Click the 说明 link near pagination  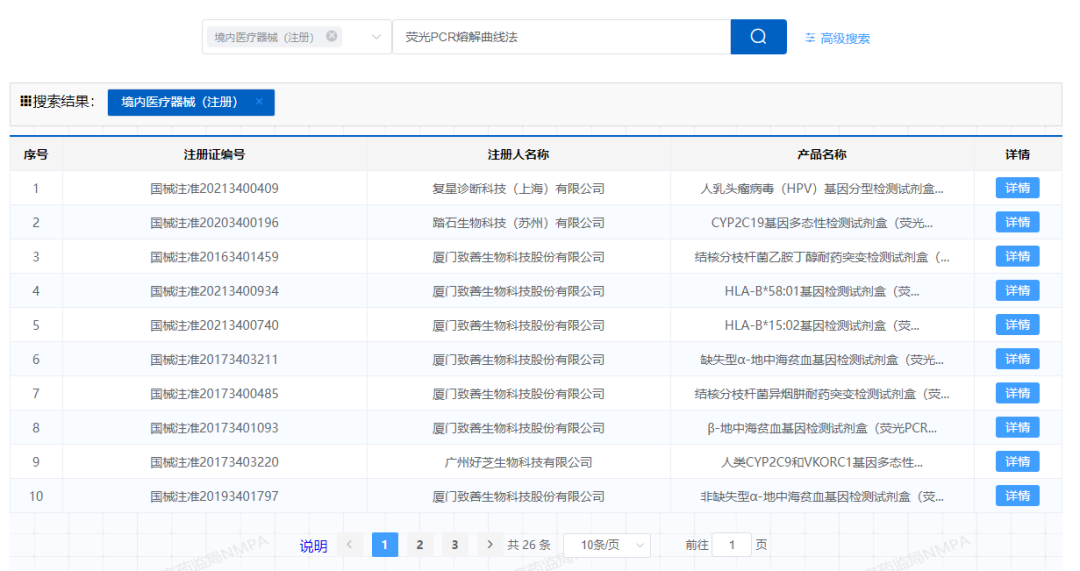tap(313, 546)
